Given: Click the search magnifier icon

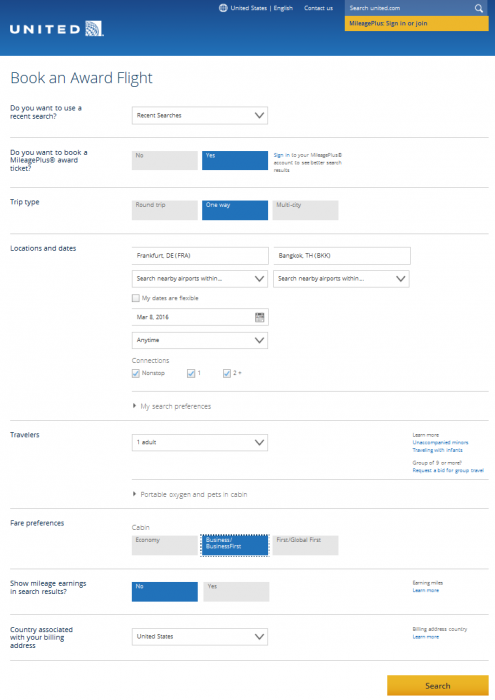Looking at the screenshot, I should click(478, 8).
